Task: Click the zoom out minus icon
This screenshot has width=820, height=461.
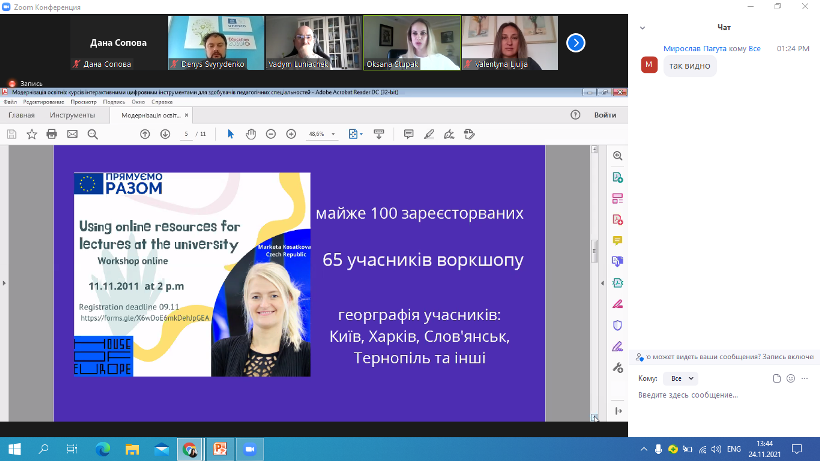Action: pos(271,133)
